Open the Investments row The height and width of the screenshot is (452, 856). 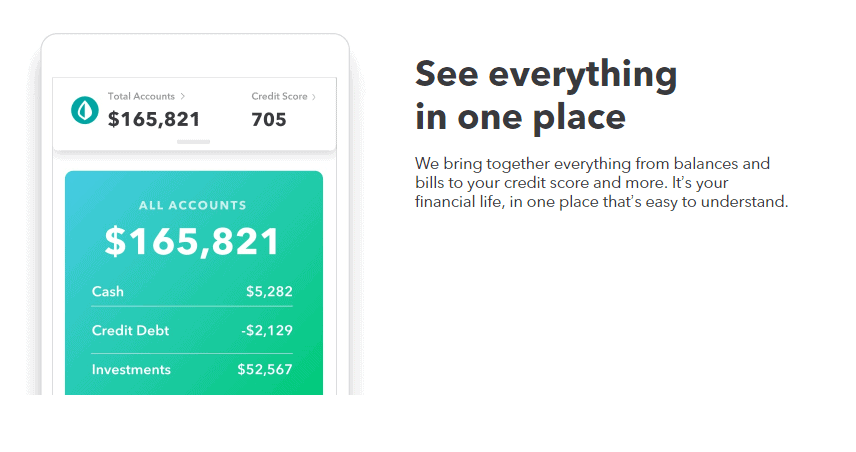[192, 370]
